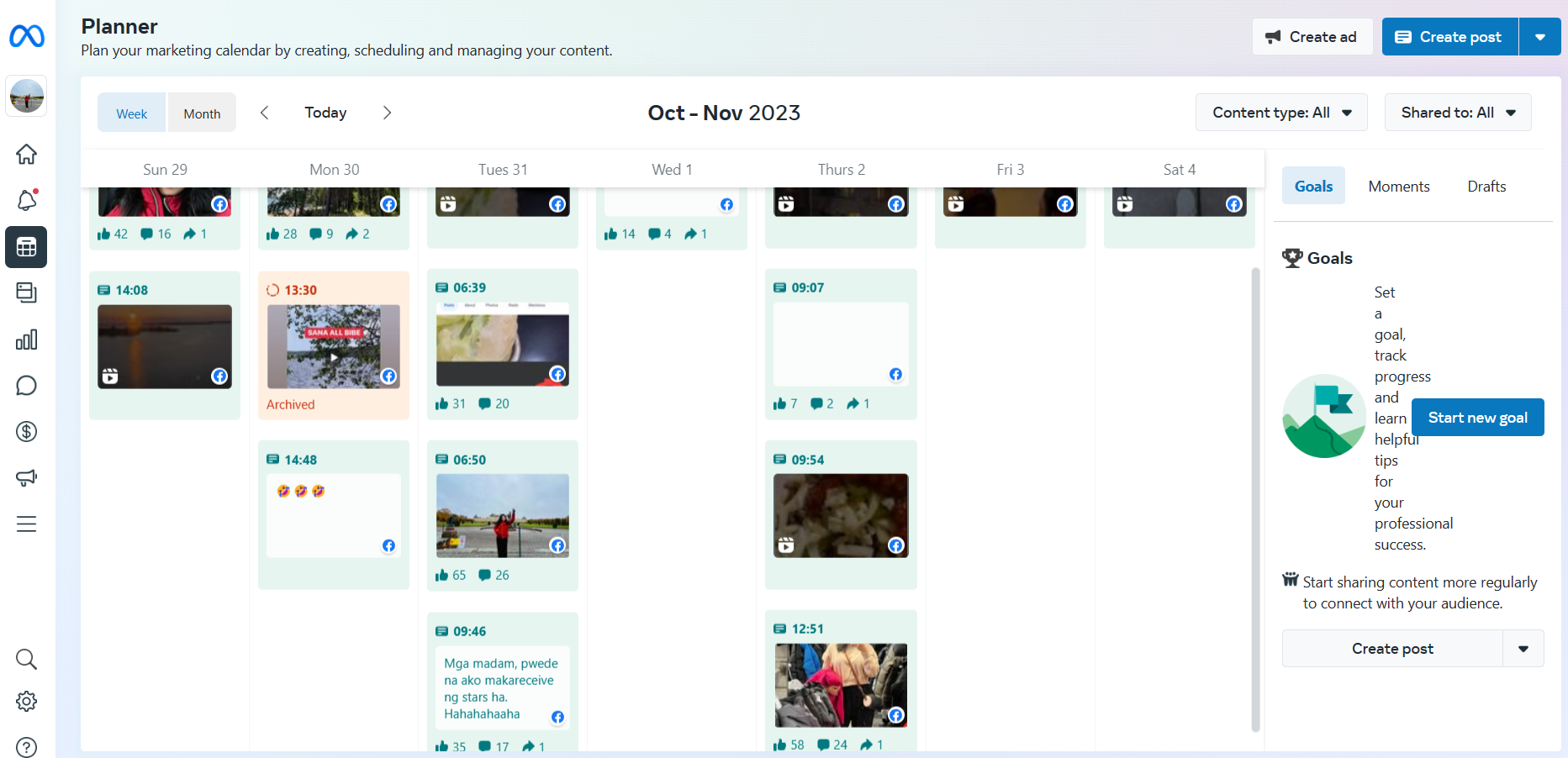1568x758 pixels.
Task: Open the Thursday 09:54 food reel thumbnail
Action: tap(841, 516)
